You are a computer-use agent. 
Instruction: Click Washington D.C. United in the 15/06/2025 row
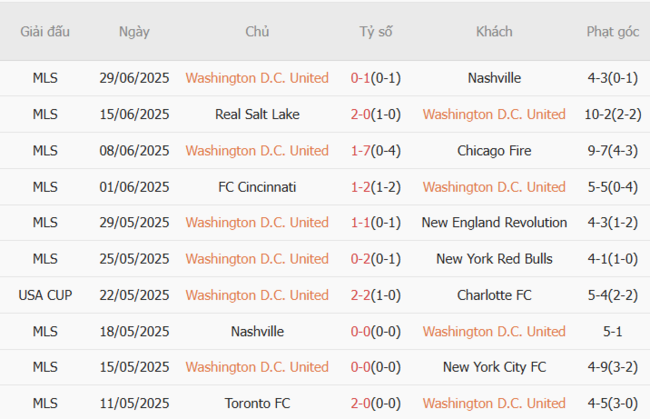[x=494, y=114]
